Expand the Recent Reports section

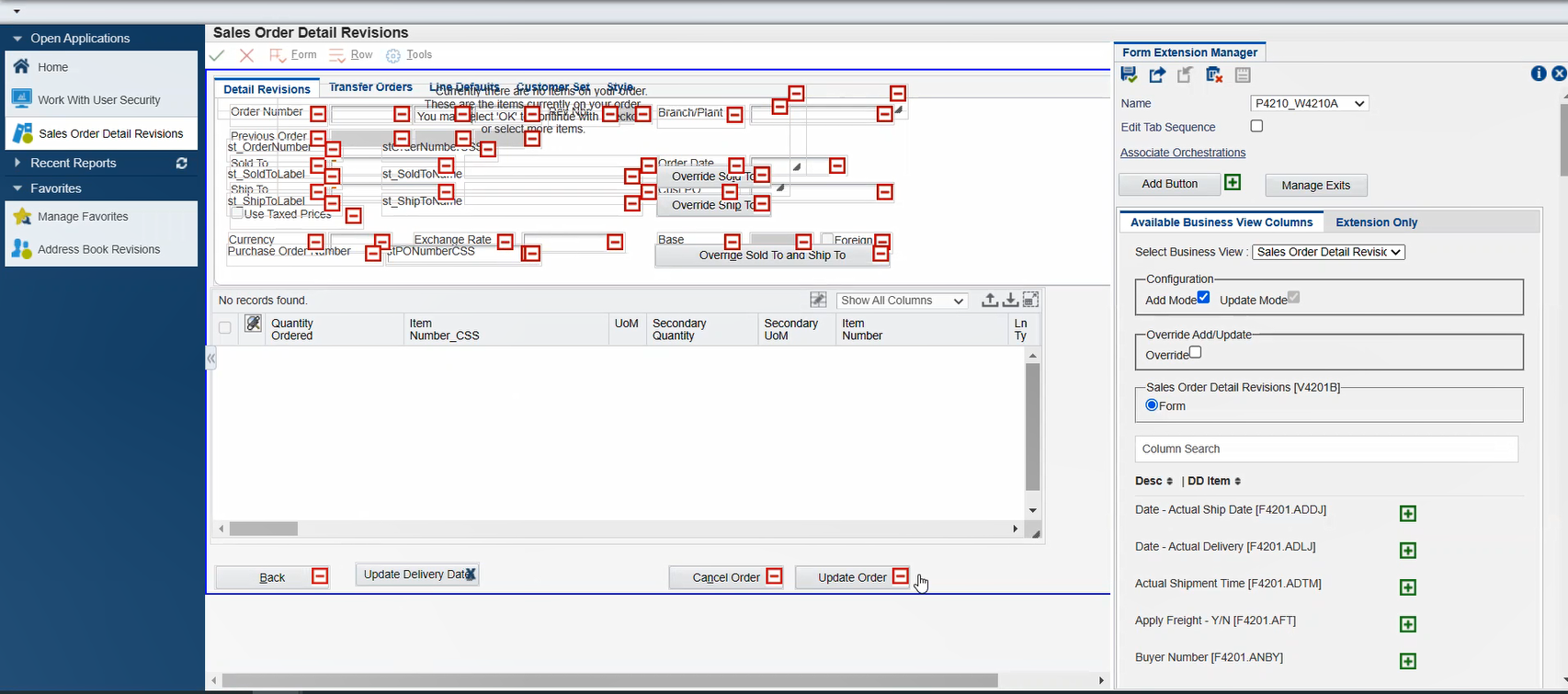tap(17, 163)
